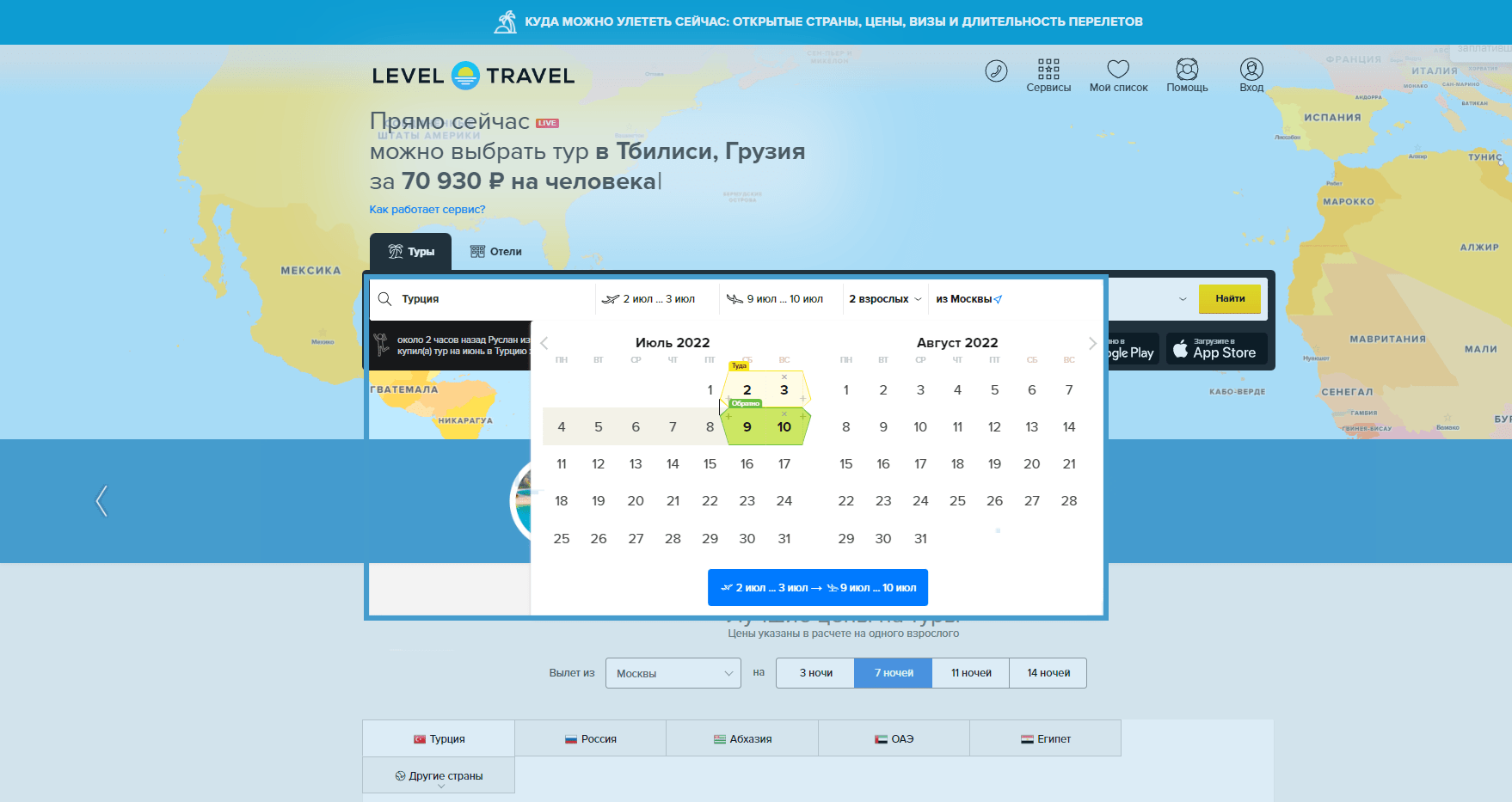1512x802 pixels.
Task: Open departure dates 2 июл ... 3 июл
Action: [658, 299]
